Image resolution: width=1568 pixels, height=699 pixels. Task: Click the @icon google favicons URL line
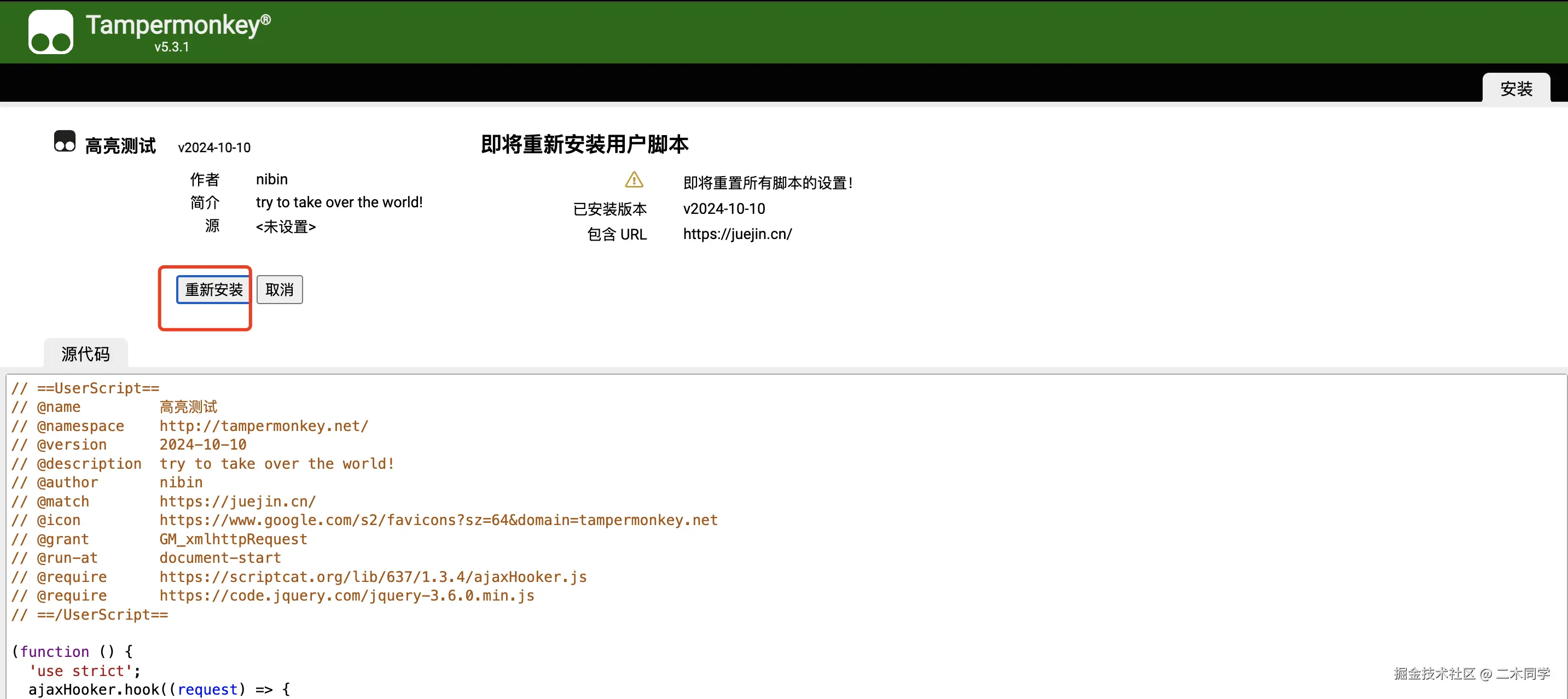click(438, 520)
